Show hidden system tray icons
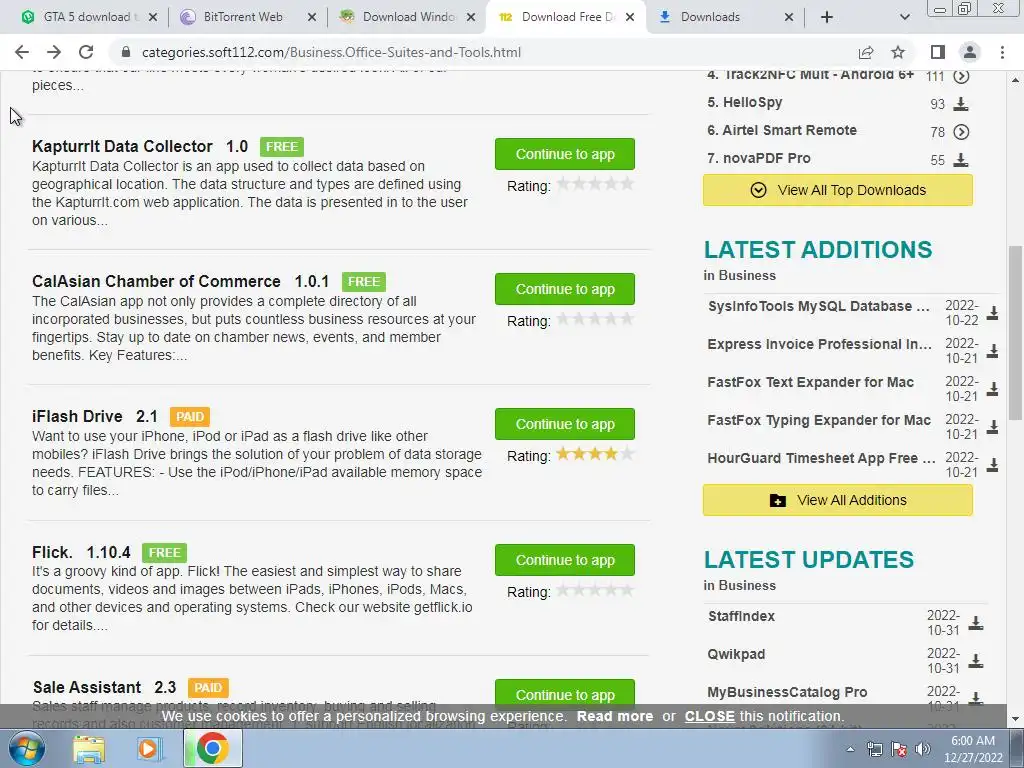 [x=850, y=749]
